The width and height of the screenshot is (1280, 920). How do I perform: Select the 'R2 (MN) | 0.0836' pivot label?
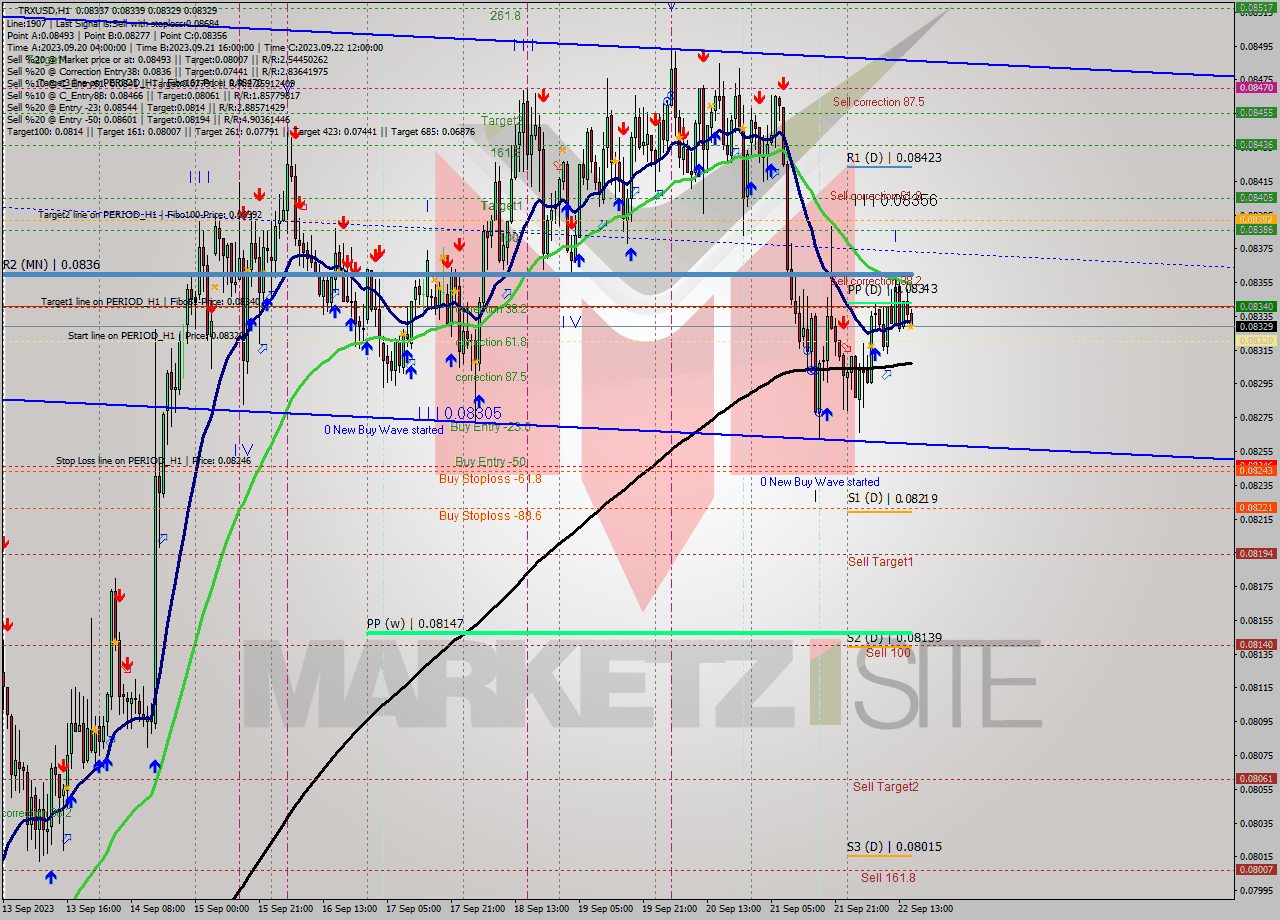click(x=51, y=265)
